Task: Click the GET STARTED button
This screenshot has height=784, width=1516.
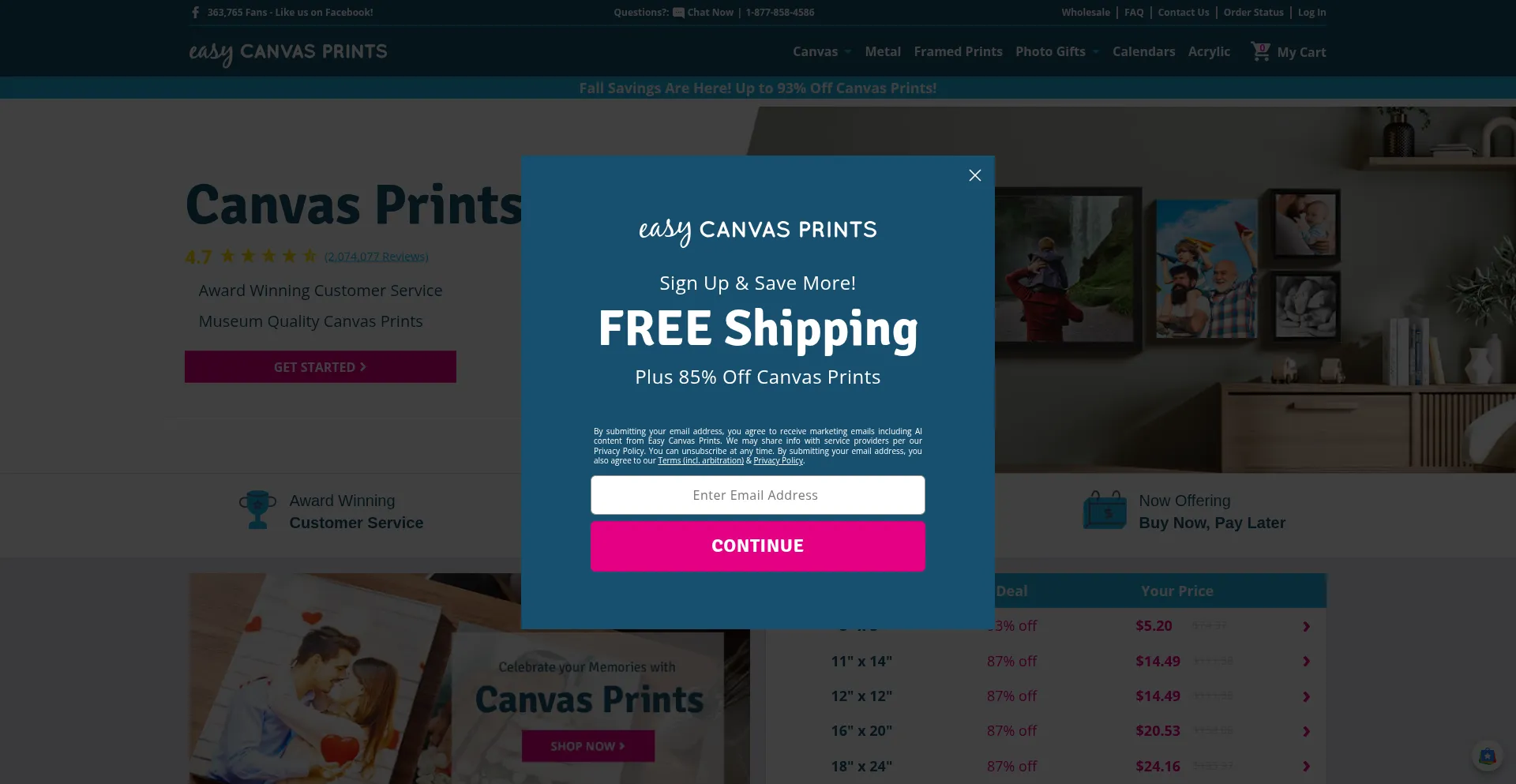Action: pyautogui.click(x=321, y=367)
